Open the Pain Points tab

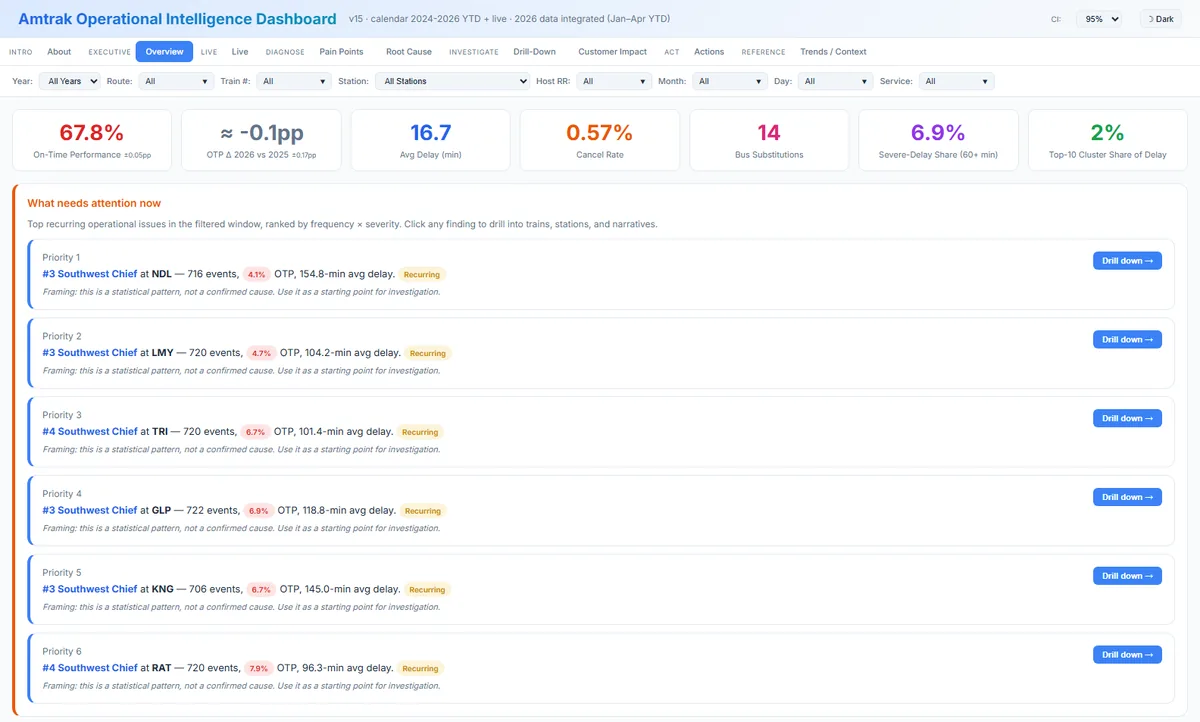point(341,51)
